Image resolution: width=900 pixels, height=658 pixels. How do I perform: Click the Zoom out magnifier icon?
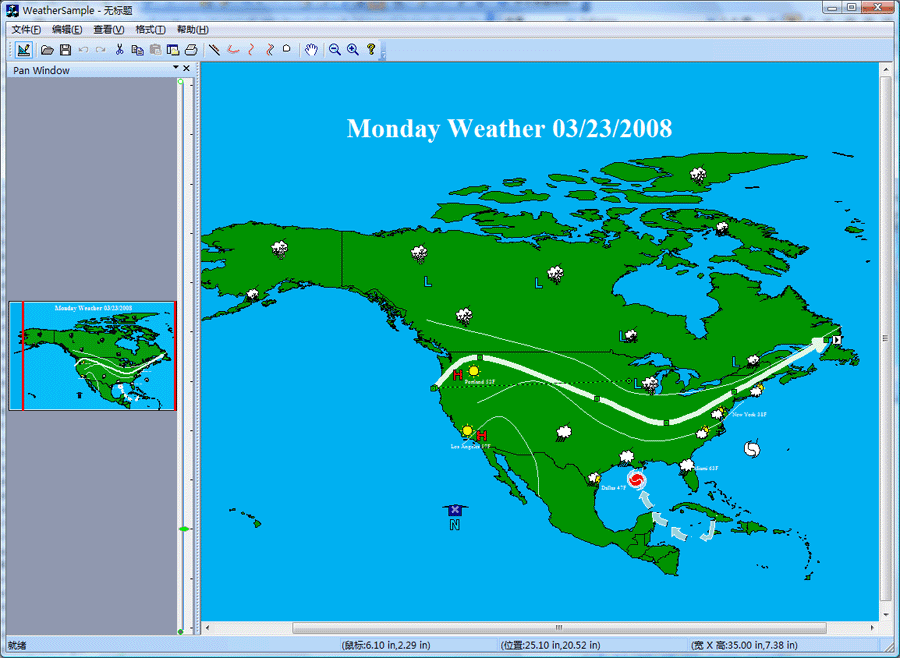pyautogui.click(x=335, y=50)
